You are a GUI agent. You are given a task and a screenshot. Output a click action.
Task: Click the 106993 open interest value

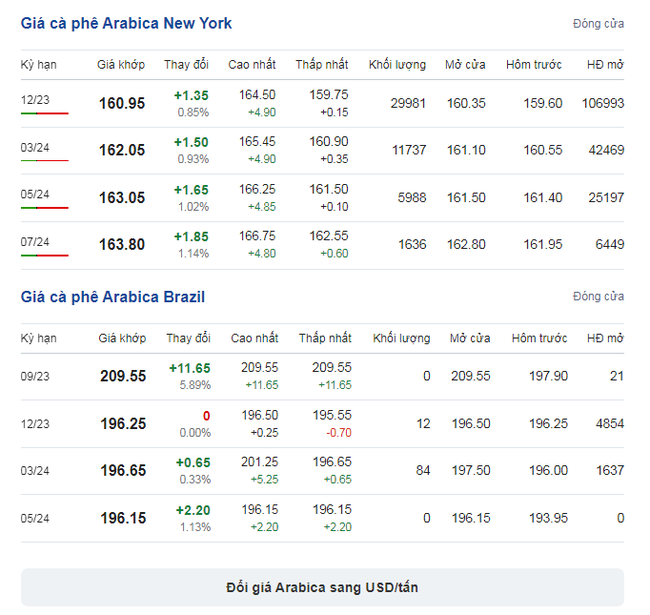(x=603, y=103)
